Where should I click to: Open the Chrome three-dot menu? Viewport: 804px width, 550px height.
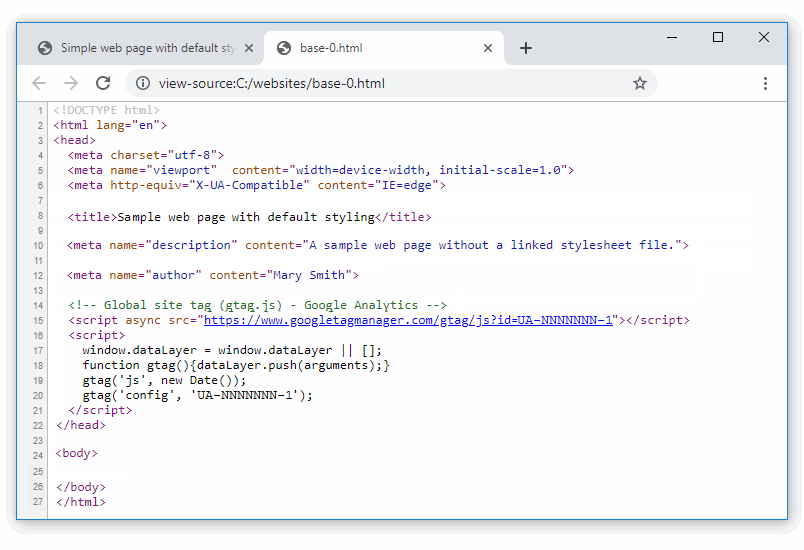[x=765, y=84]
